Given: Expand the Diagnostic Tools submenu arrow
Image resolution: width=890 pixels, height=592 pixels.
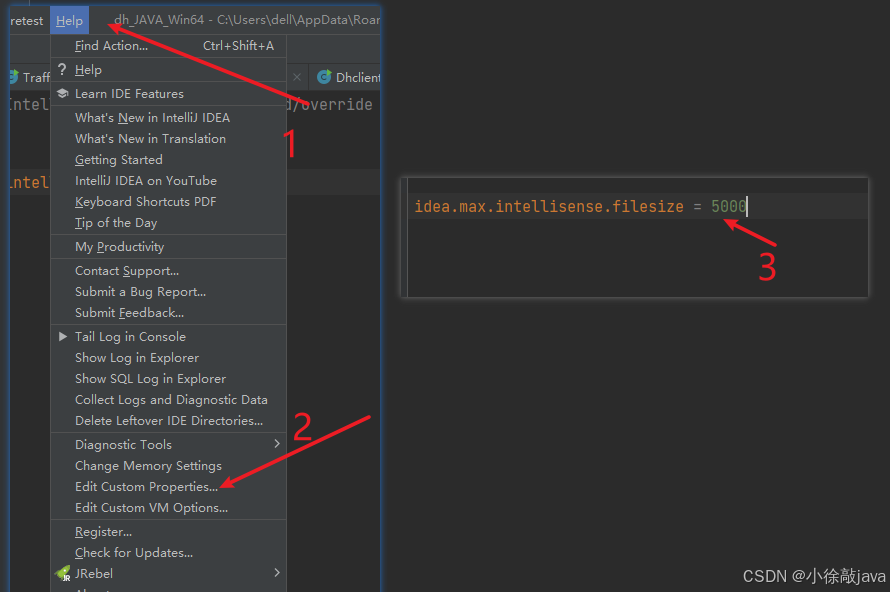Looking at the screenshot, I should coord(277,444).
